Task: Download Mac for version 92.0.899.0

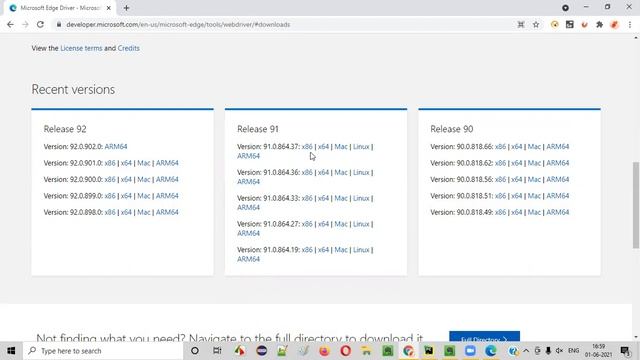Action: 144,196
